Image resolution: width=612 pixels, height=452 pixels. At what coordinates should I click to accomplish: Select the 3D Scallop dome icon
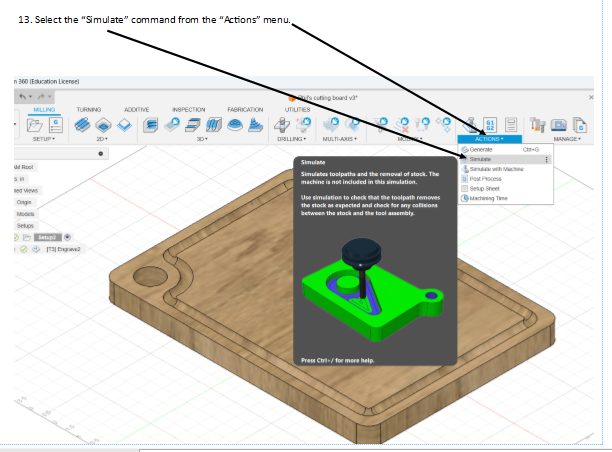235,125
